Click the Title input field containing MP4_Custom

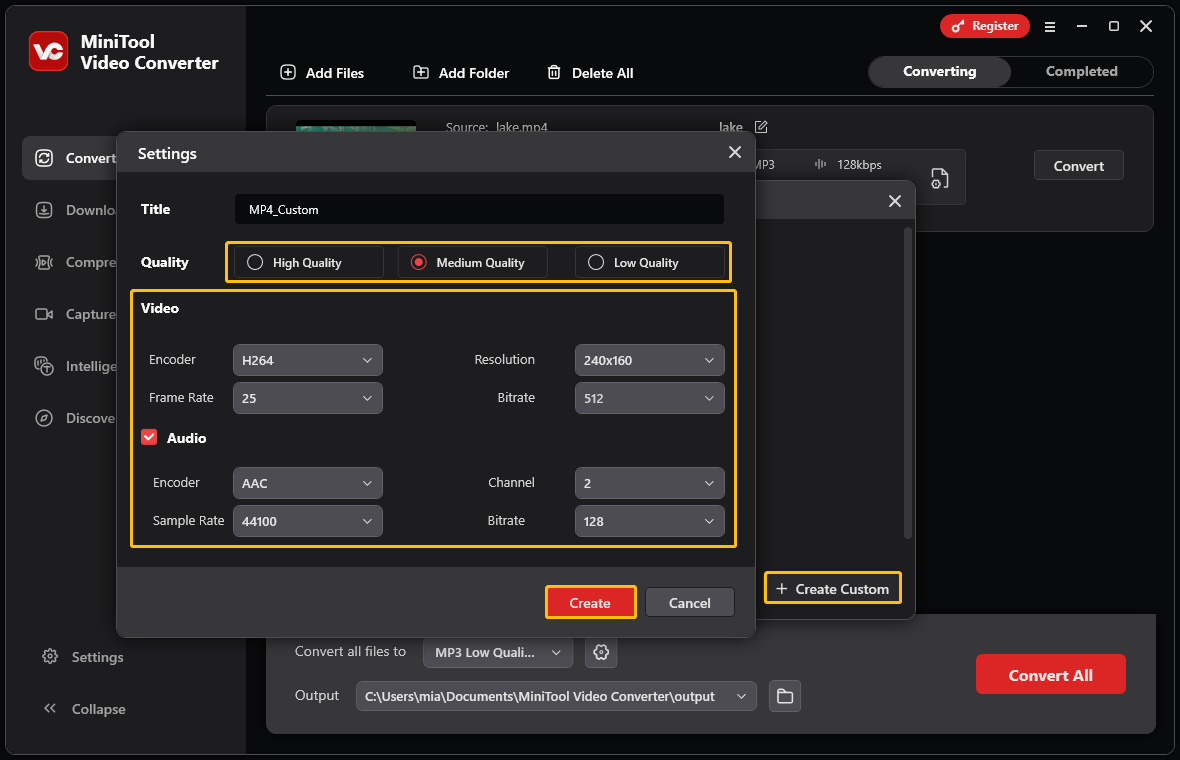[x=478, y=209]
